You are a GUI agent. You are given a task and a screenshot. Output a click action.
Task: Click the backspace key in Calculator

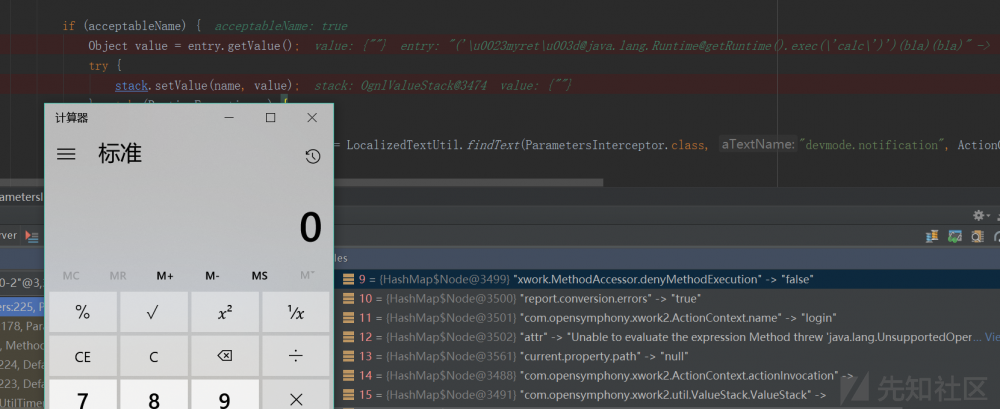(x=224, y=356)
